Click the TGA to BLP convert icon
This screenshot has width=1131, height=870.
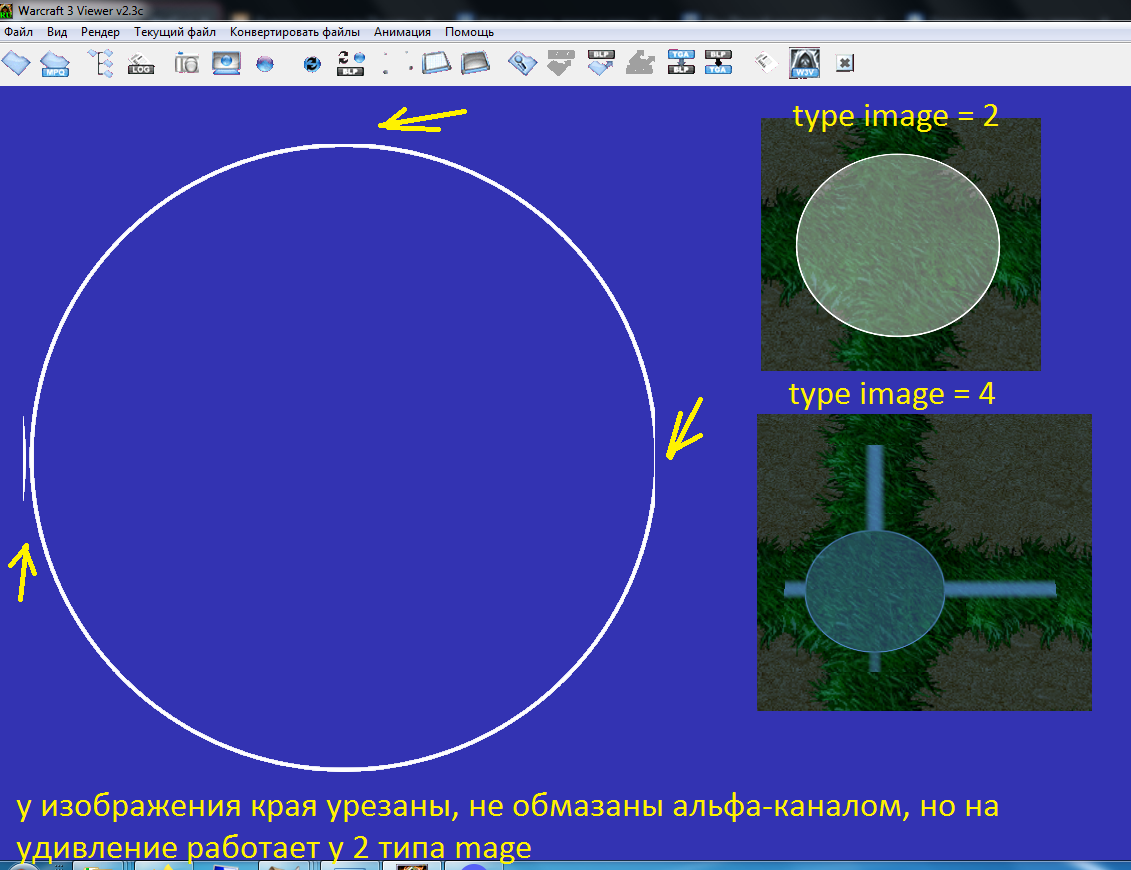(x=680, y=62)
